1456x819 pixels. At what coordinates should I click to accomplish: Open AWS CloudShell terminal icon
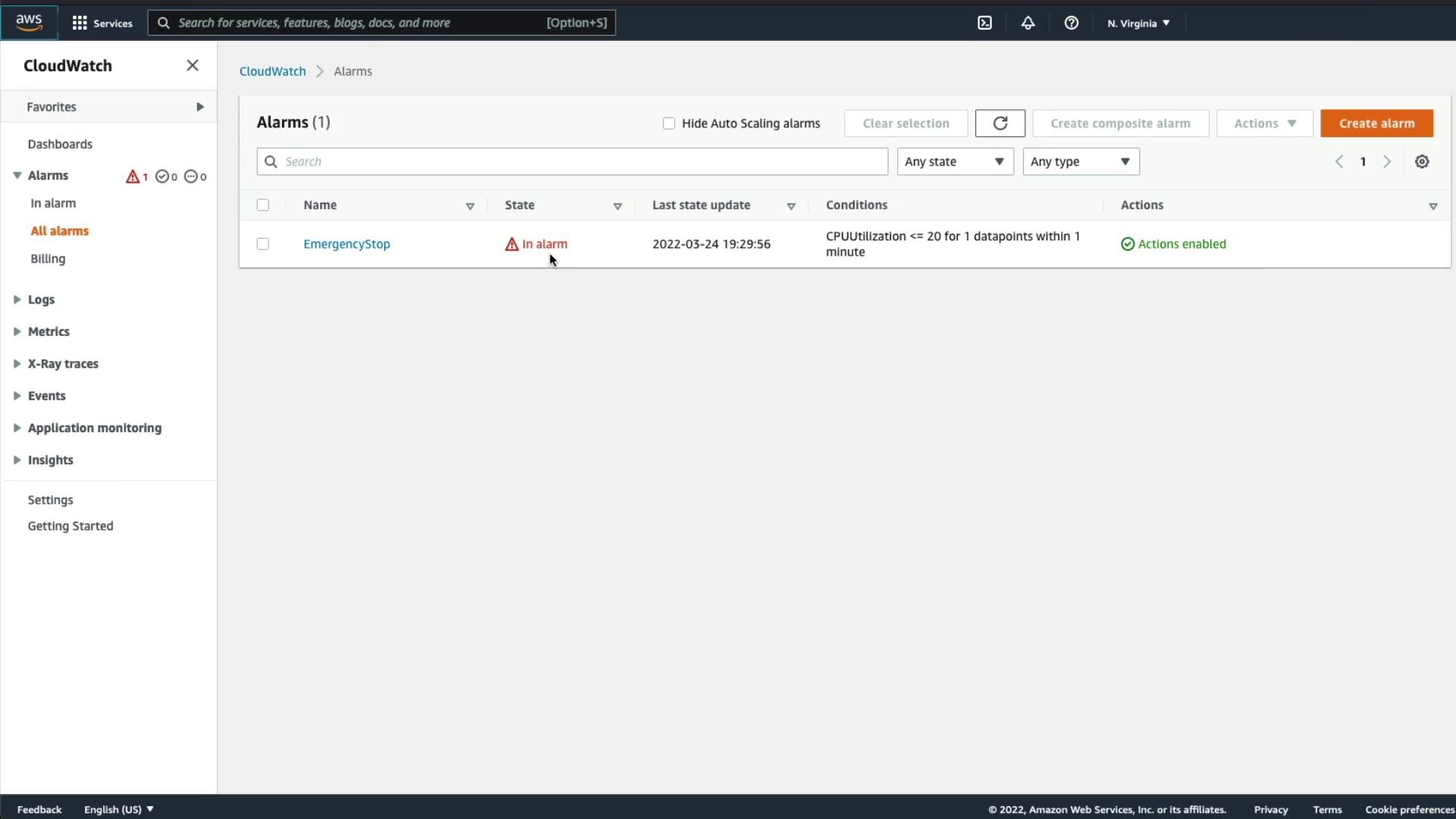pos(984,23)
